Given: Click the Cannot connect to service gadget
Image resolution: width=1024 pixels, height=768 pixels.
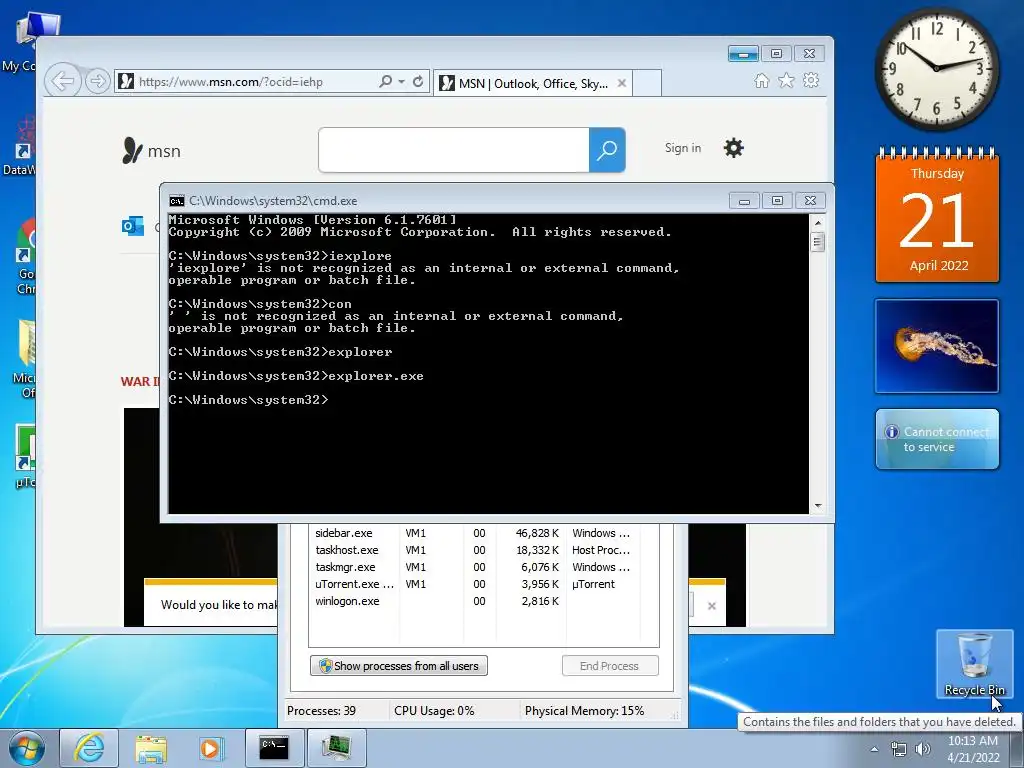Looking at the screenshot, I should coord(937,439).
